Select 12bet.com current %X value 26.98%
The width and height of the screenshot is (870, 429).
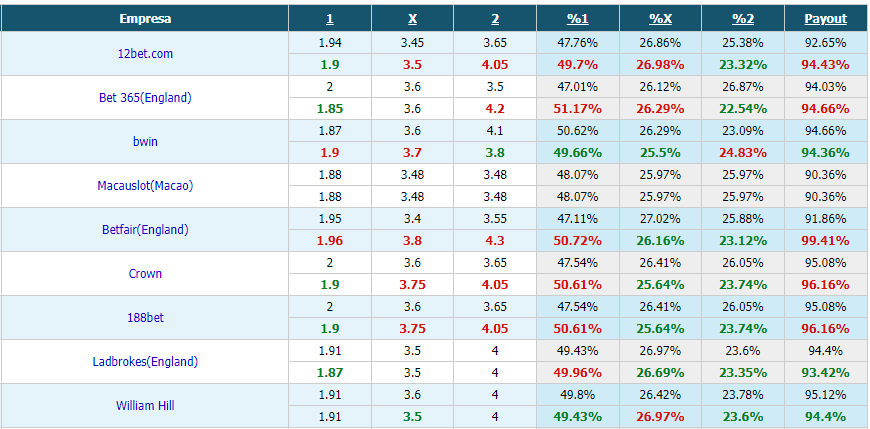pyautogui.click(x=660, y=65)
